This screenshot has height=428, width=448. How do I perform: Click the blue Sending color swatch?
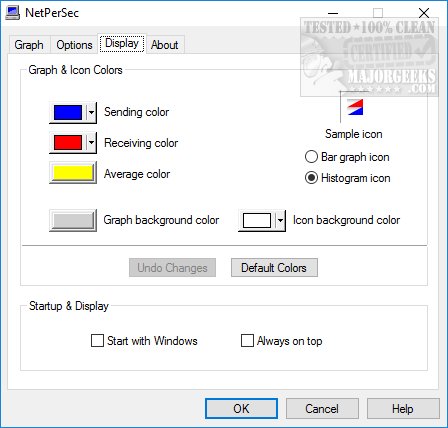coord(68,113)
